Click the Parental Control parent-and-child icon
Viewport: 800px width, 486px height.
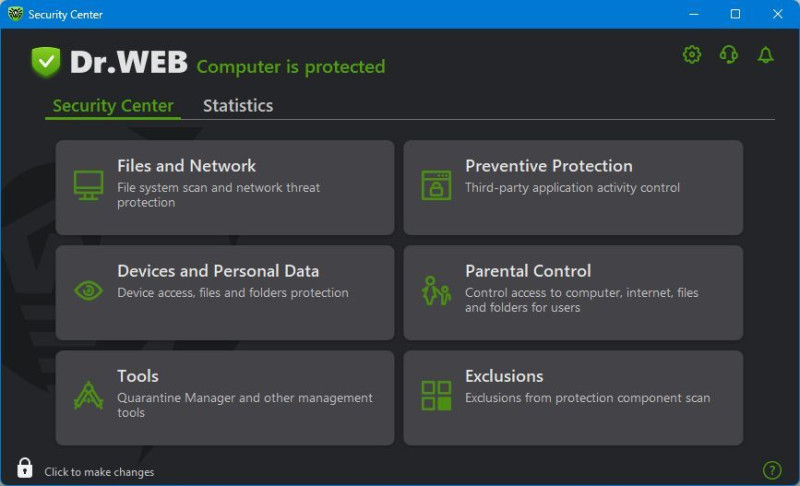[x=436, y=291]
